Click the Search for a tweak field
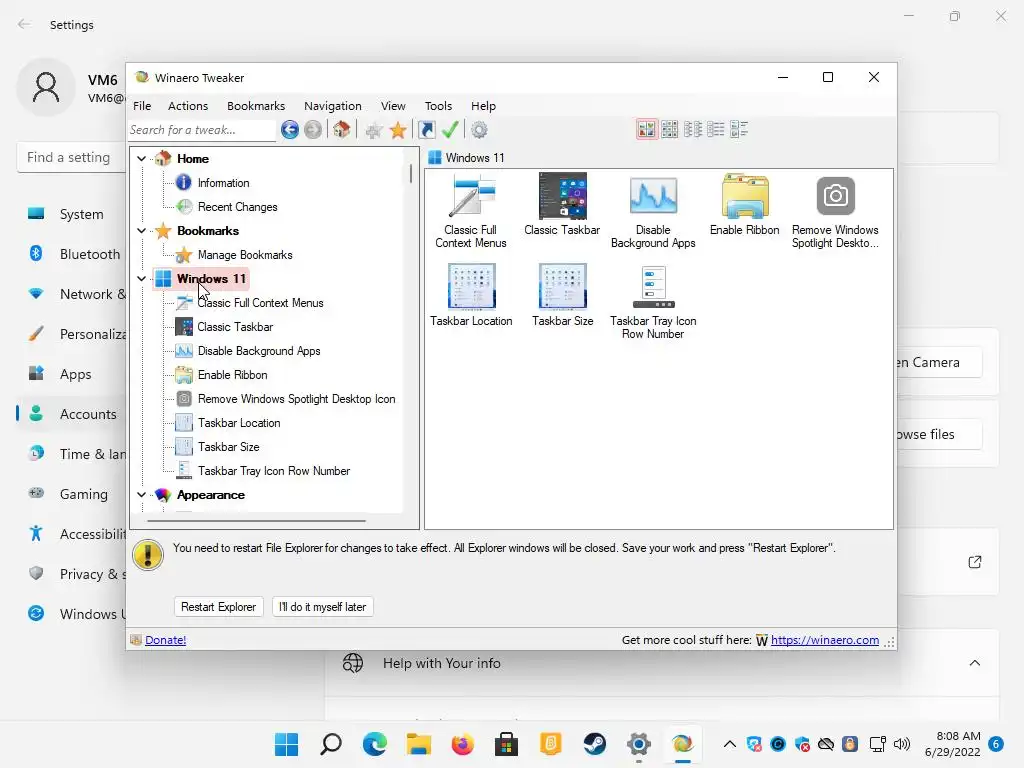Viewport: 1024px width, 768px height. (202, 130)
